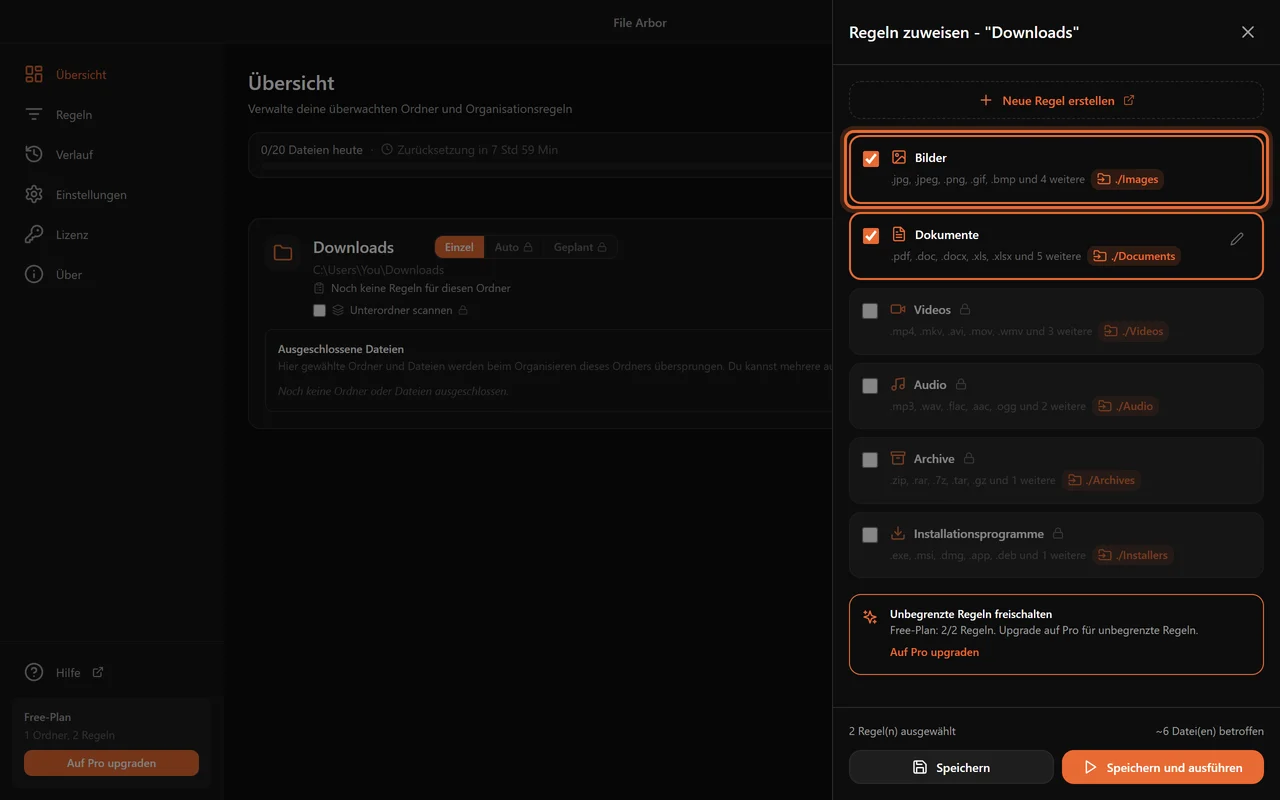Click the Lizenz key icon
This screenshot has width=1280, height=800.
pos(34,235)
